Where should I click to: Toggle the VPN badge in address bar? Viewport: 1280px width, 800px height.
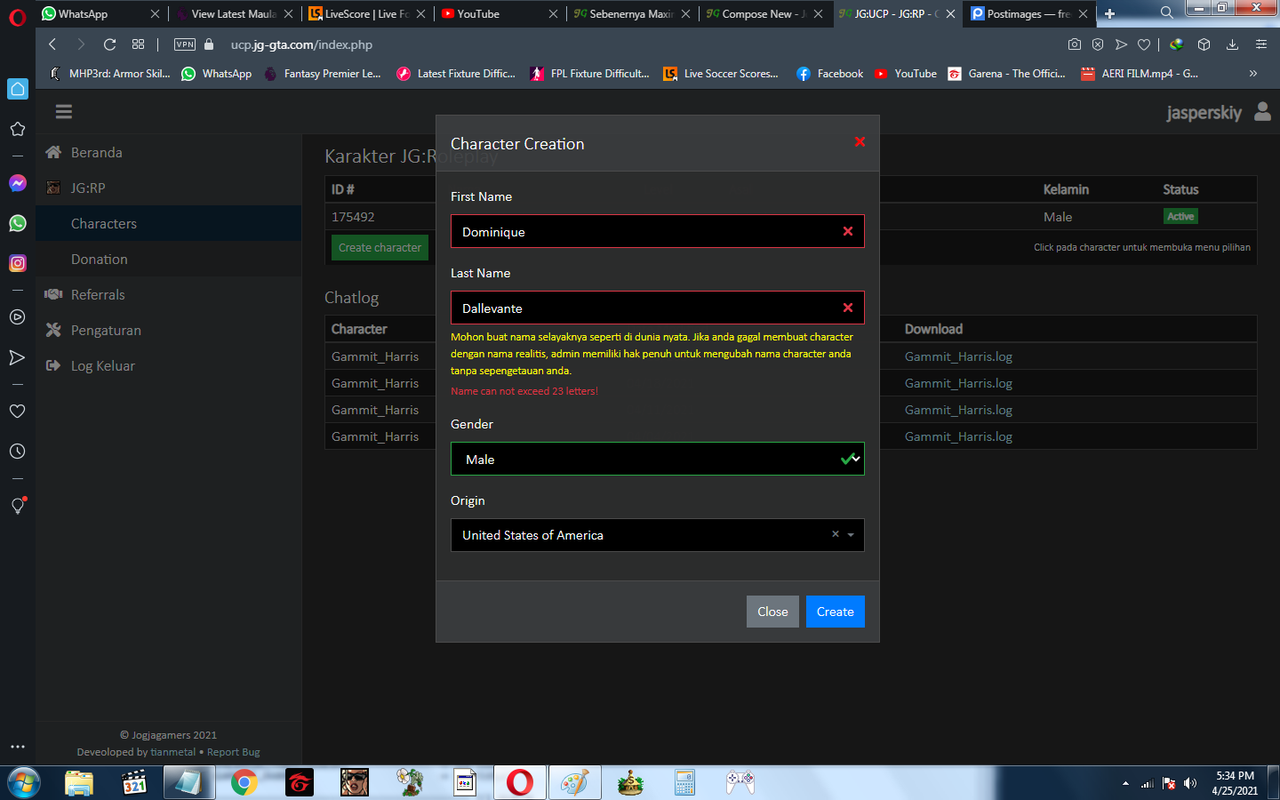tap(184, 44)
